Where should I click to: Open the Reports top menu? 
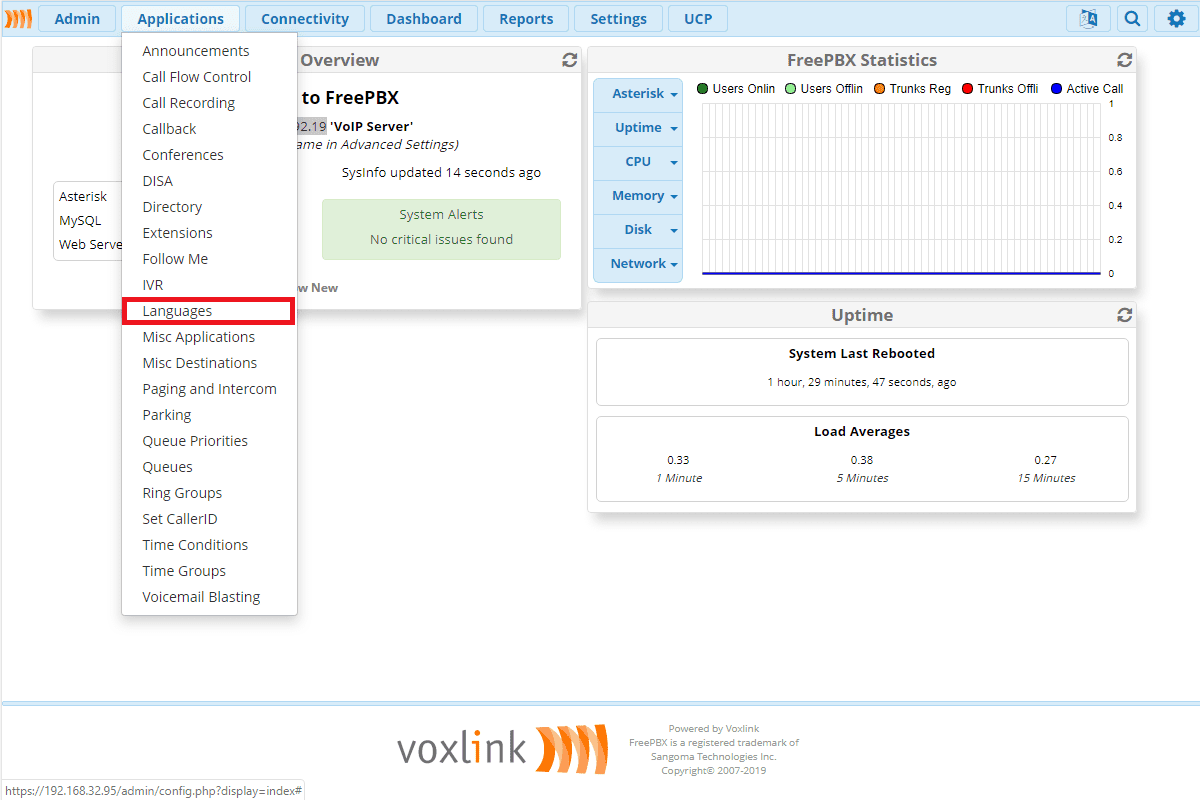coord(526,18)
